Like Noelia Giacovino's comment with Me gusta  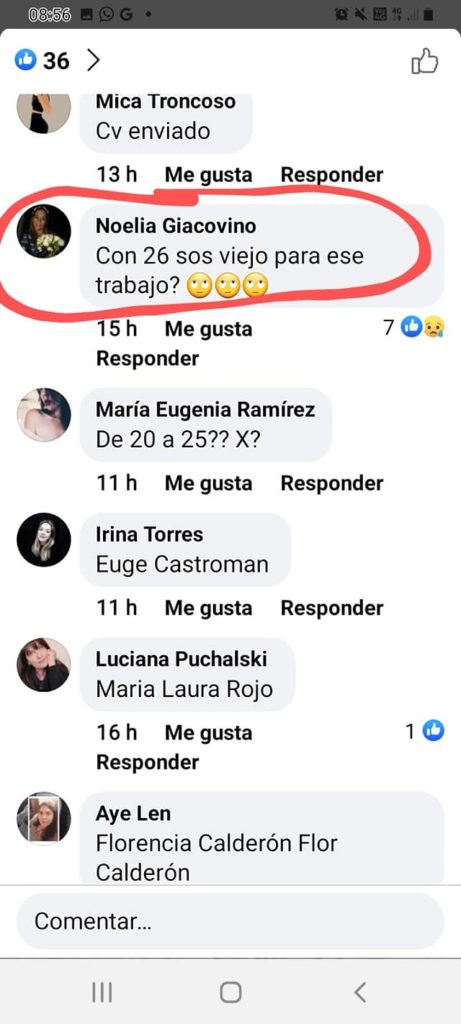208,328
